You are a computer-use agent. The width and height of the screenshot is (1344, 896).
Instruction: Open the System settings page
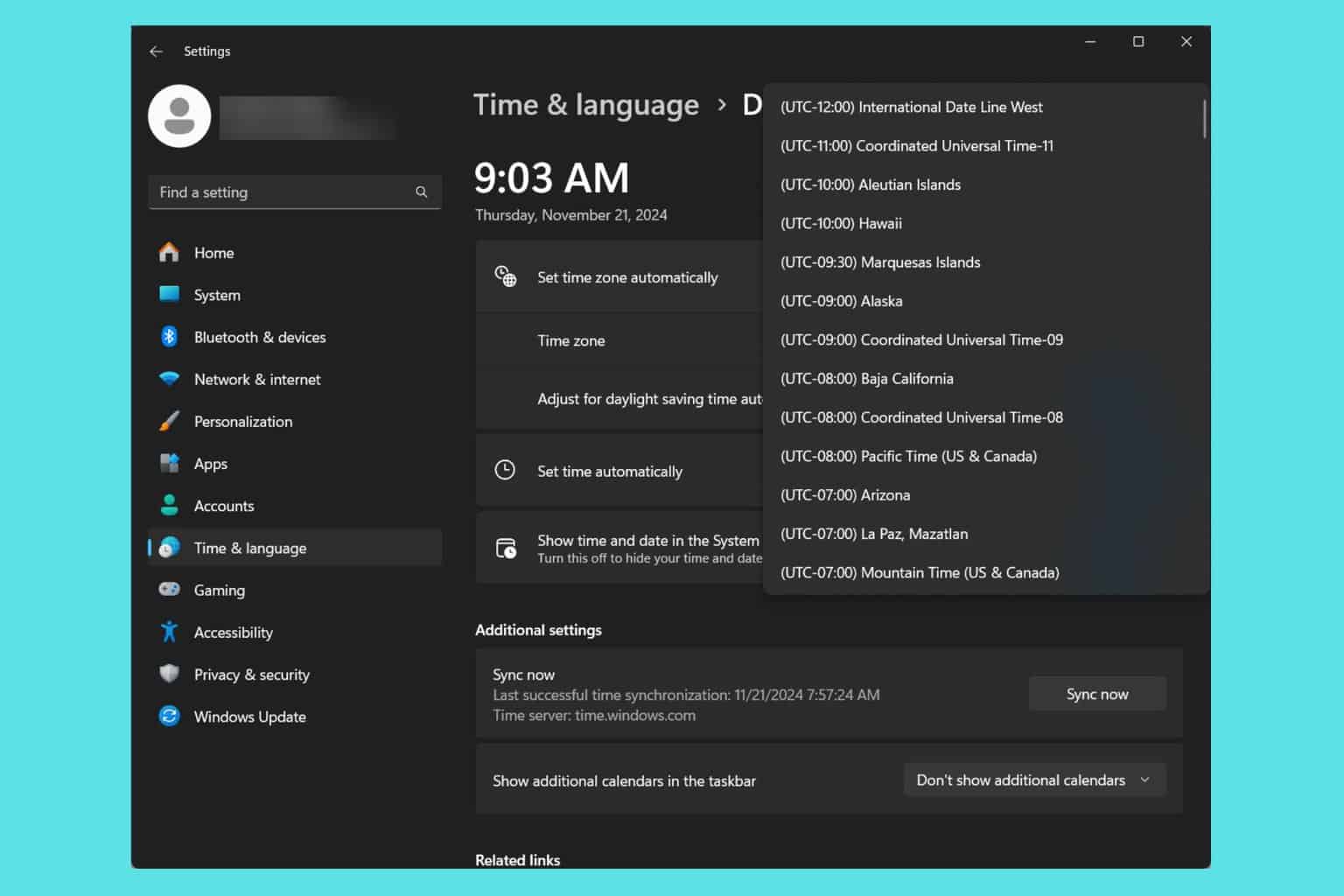coord(295,295)
